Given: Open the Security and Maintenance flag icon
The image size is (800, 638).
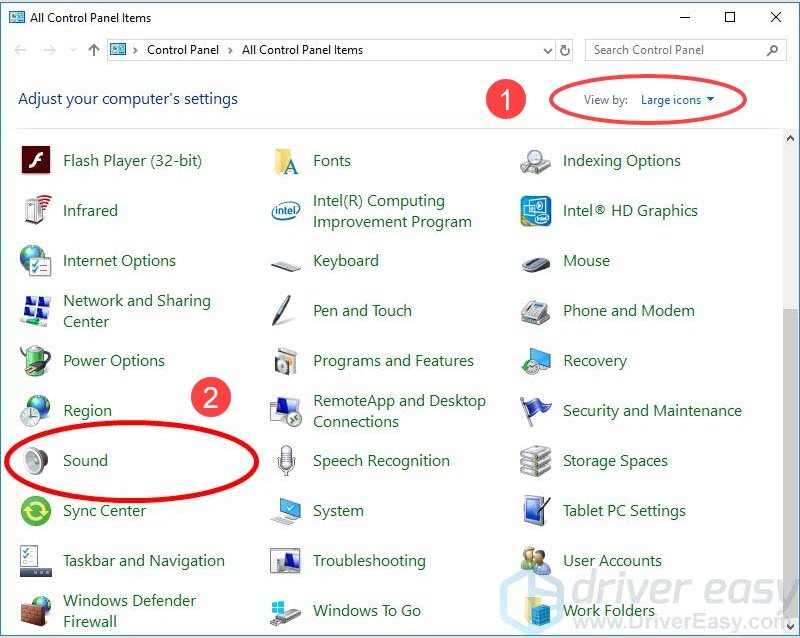Looking at the screenshot, I should point(536,411).
